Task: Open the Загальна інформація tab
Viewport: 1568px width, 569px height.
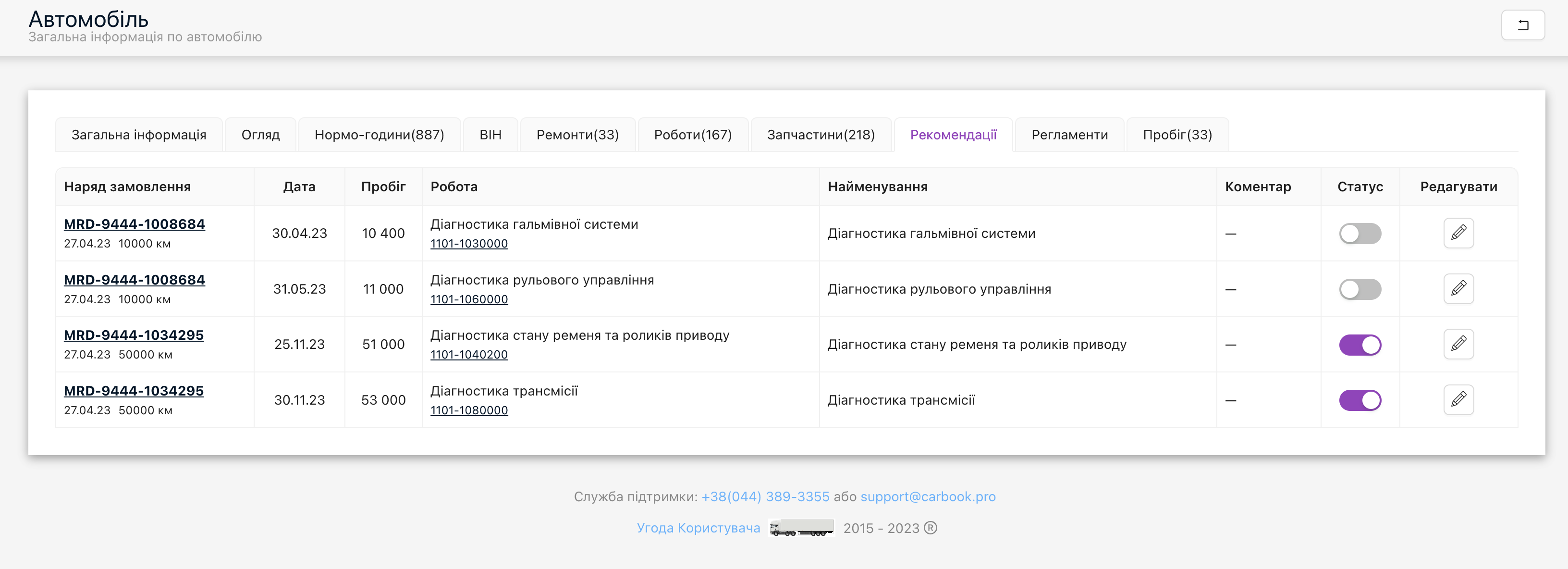Action: click(139, 135)
